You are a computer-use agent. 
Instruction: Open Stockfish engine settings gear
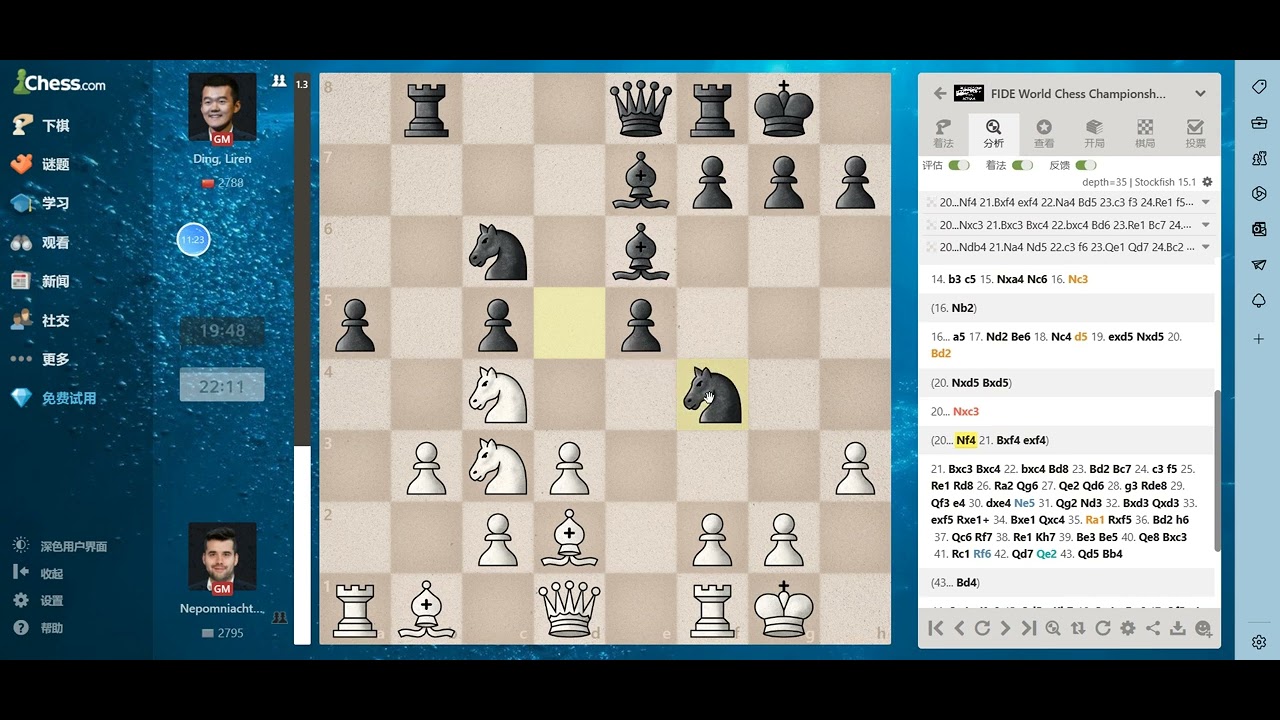1207,182
